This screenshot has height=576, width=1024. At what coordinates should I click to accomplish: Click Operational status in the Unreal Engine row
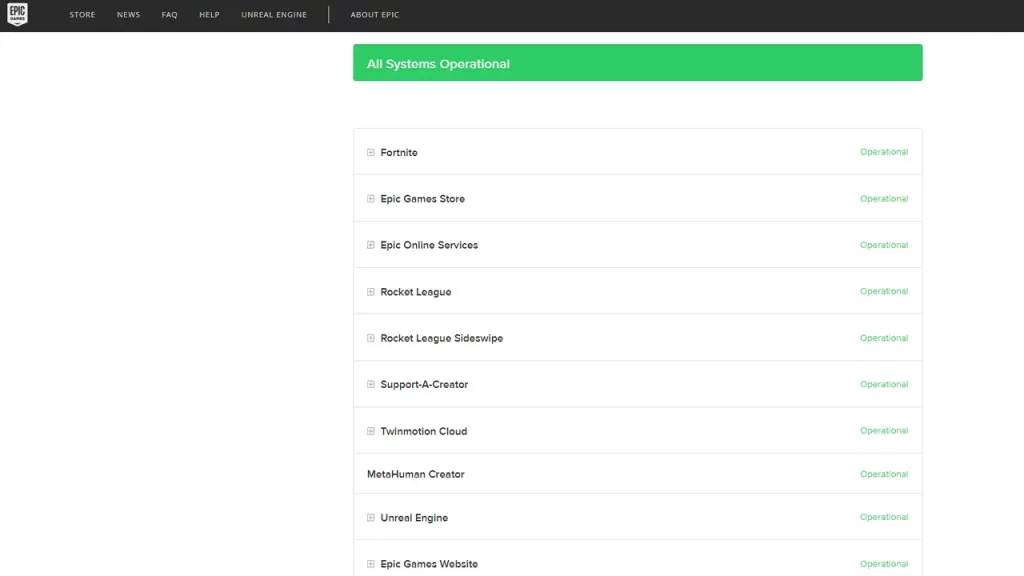coord(884,517)
